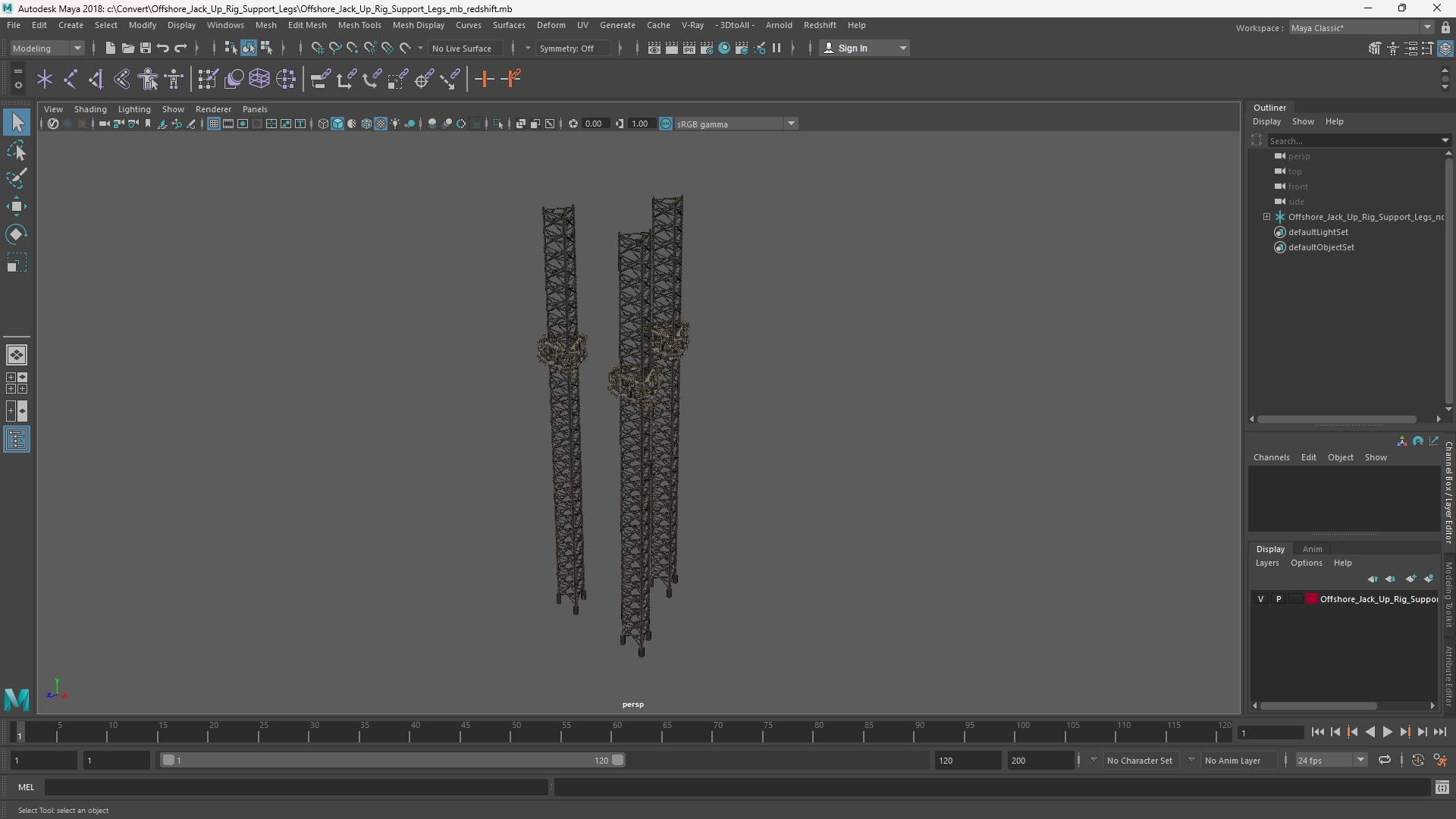Select the persp camera in Outliner
This screenshot has height=819, width=1456.
point(1298,156)
